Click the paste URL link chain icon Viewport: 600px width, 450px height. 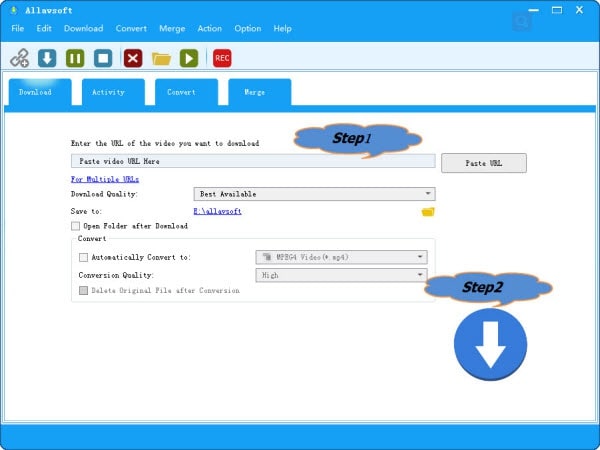[19, 58]
